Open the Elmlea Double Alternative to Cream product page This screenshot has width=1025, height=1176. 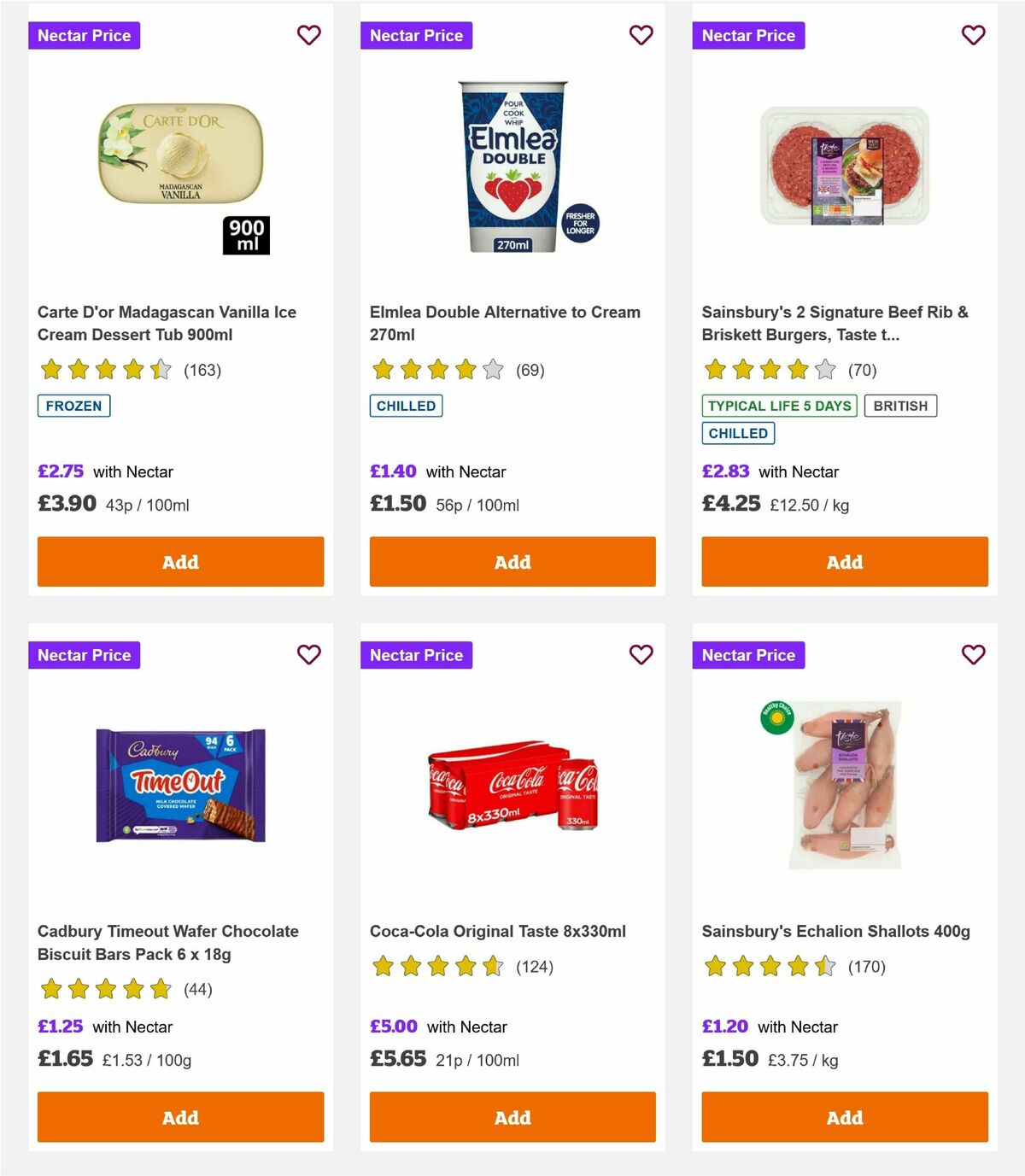pos(504,323)
